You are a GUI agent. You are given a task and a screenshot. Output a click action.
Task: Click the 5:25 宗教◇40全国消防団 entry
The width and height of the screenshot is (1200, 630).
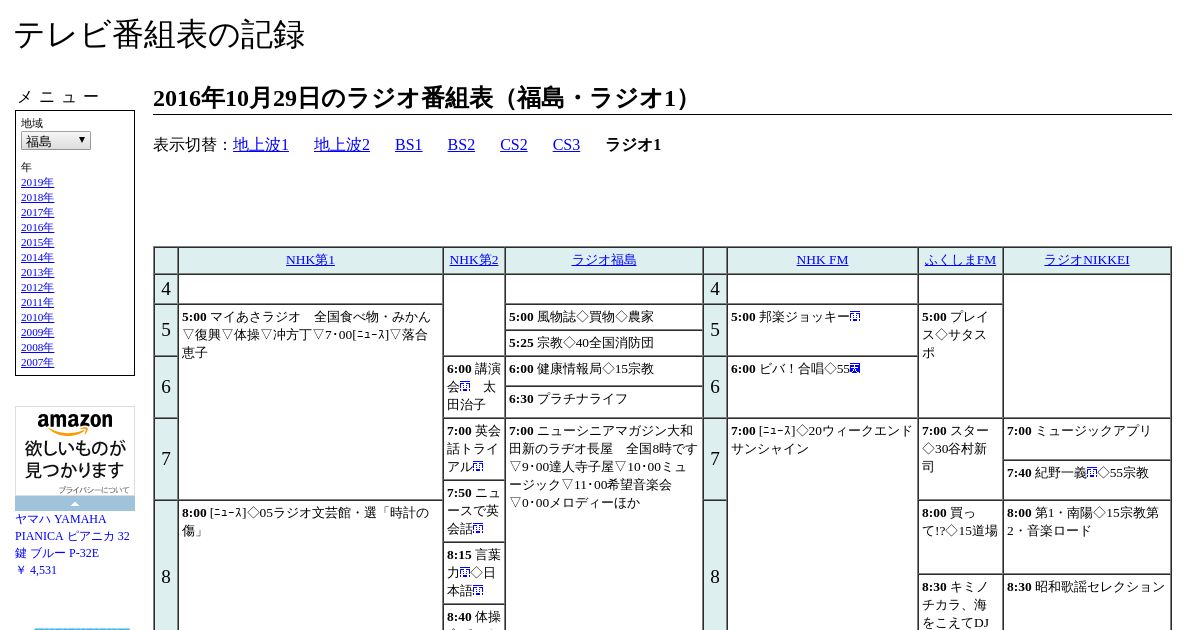(x=604, y=343)
